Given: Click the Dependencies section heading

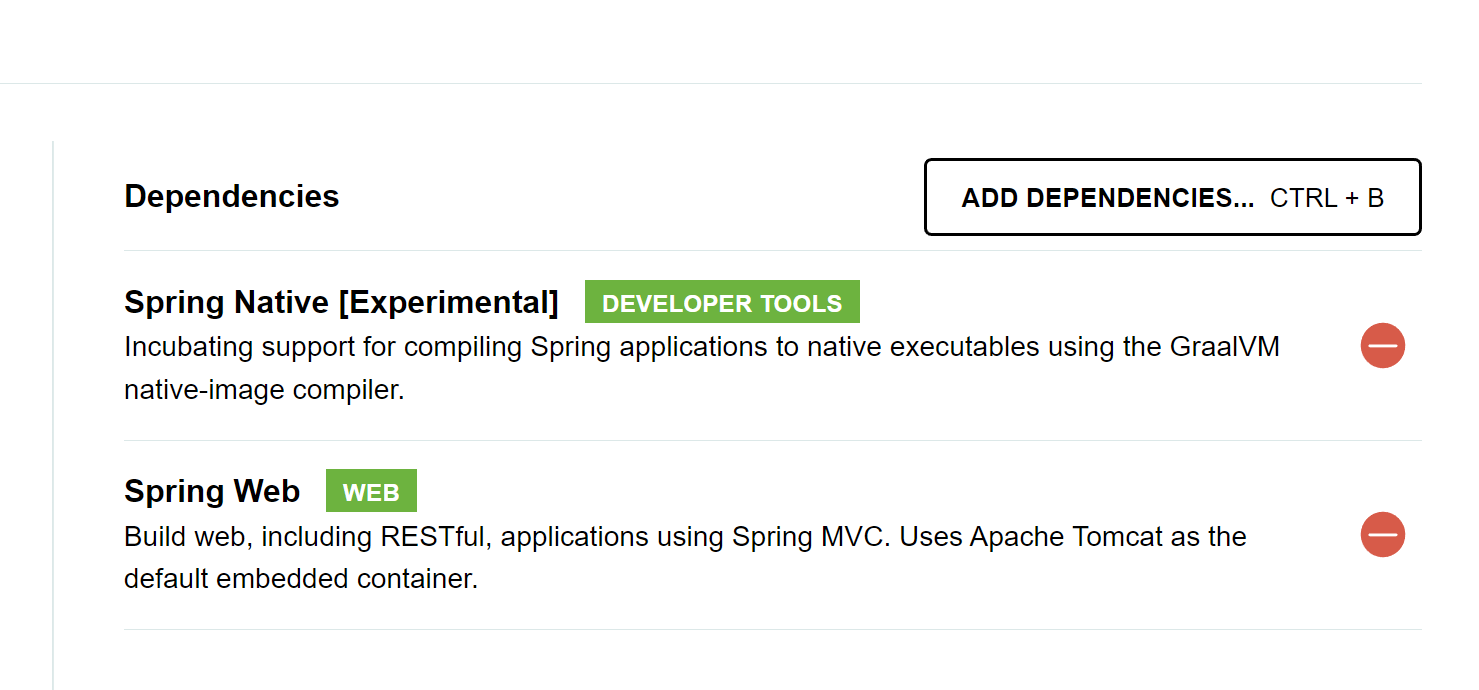Looking at the screenshot, I should click(x=232, y=196).
